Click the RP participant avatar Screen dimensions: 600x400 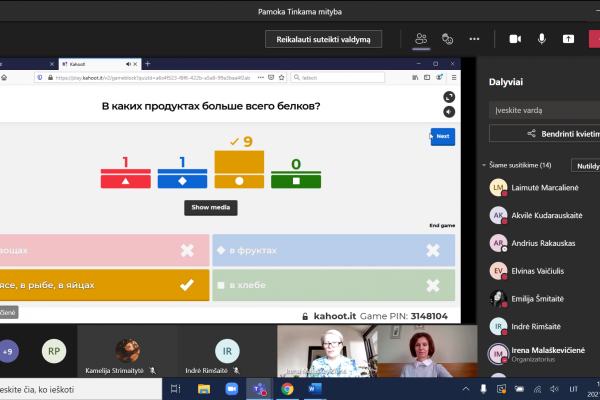(x=54, y=351)
